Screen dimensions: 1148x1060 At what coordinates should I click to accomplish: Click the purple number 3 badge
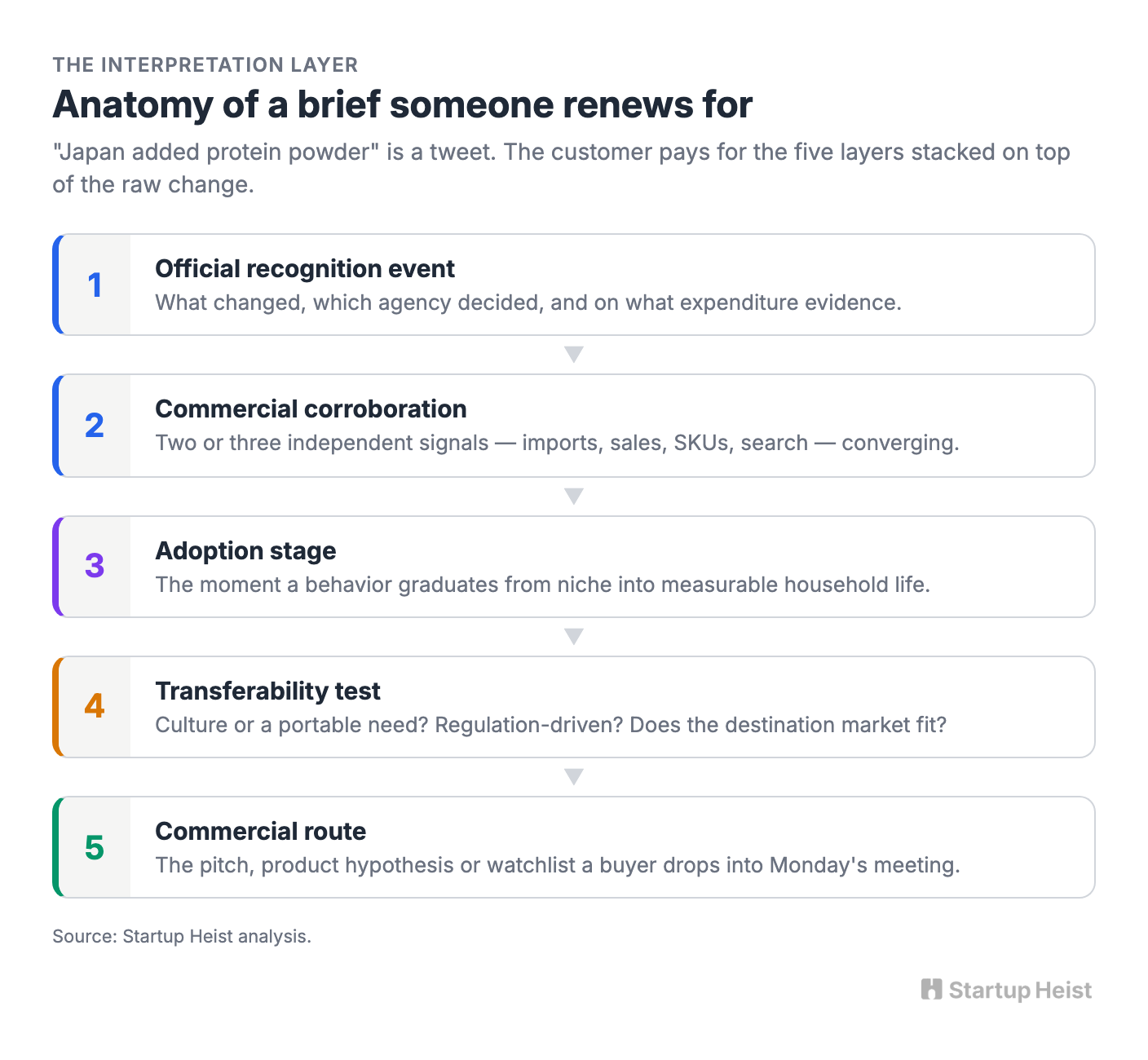tap(95, 566)
